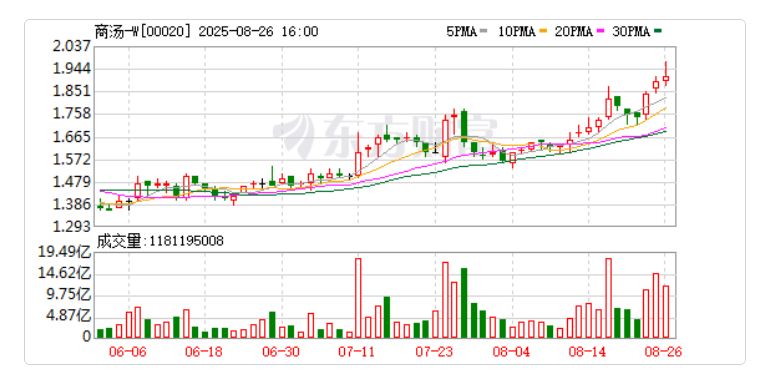Click the 06-30 date label
Viewport: 763px width, 390px height.
(x=281, y=352)
